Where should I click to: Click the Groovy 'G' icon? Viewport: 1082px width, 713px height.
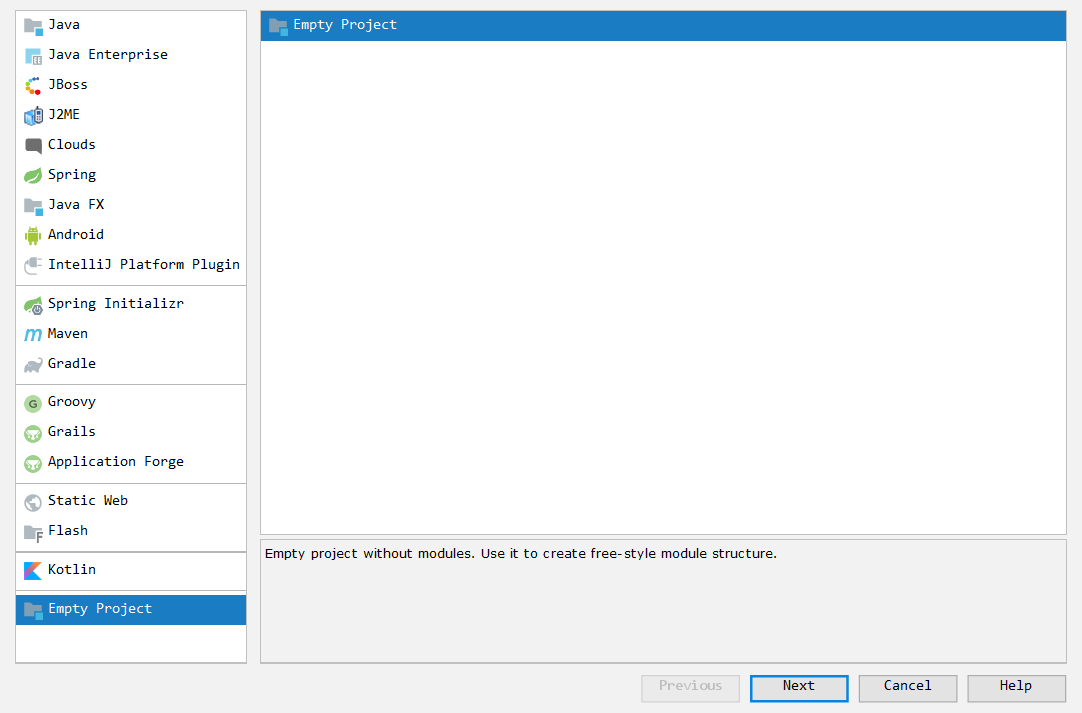[x=33, y=403]
